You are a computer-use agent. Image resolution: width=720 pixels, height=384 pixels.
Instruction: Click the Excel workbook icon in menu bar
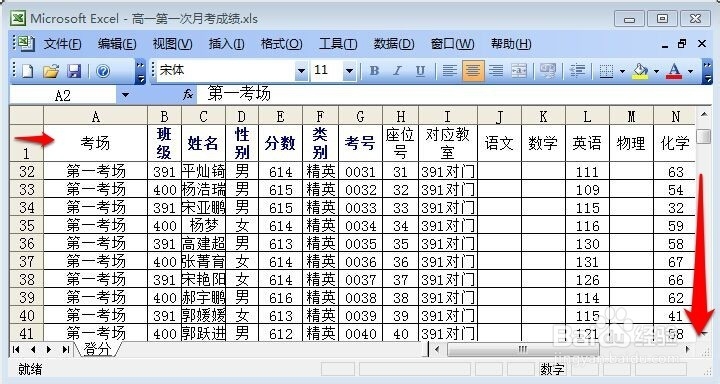click(25, 44)
